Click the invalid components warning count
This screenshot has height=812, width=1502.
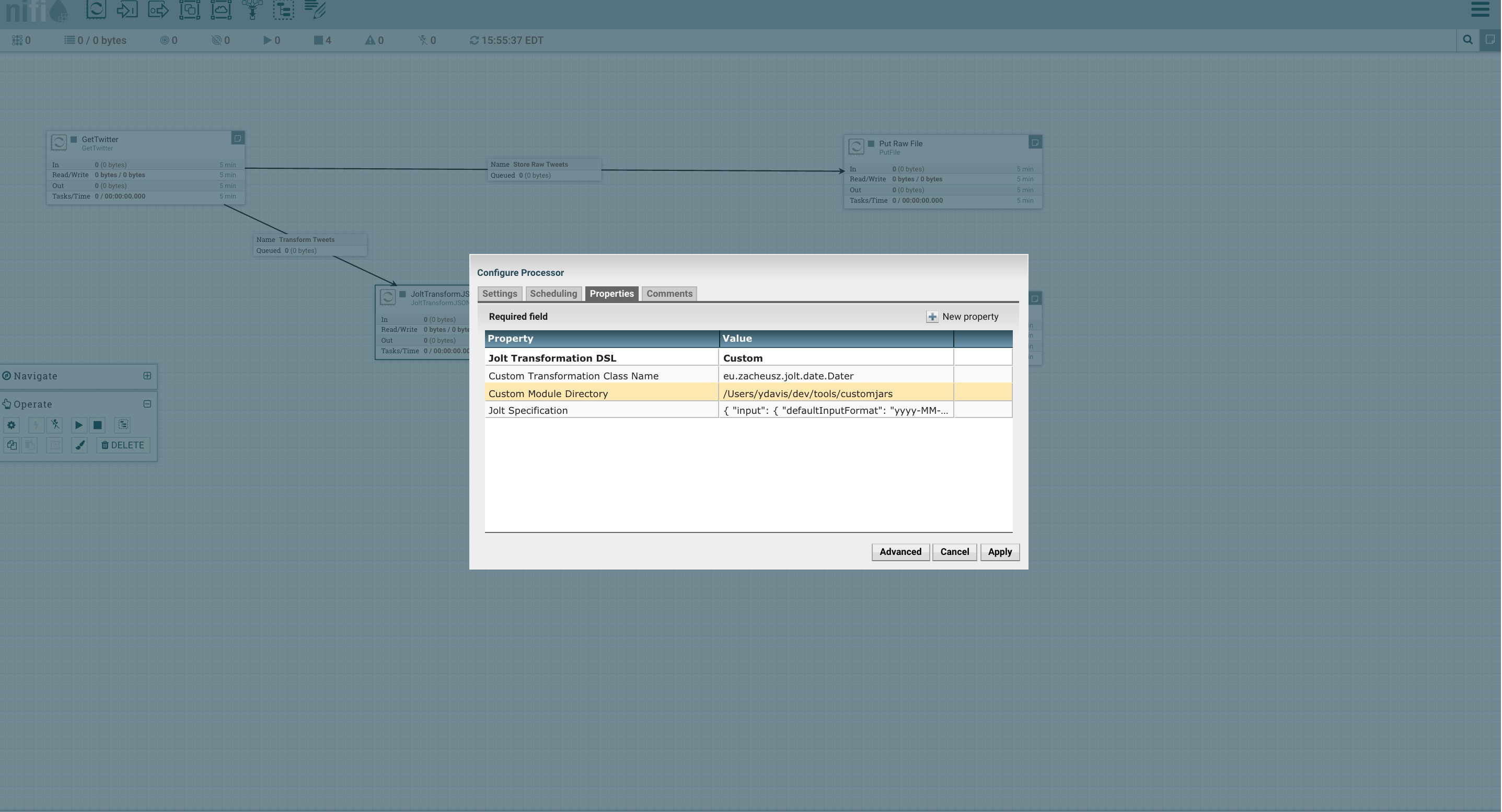(x=374, y=40)
